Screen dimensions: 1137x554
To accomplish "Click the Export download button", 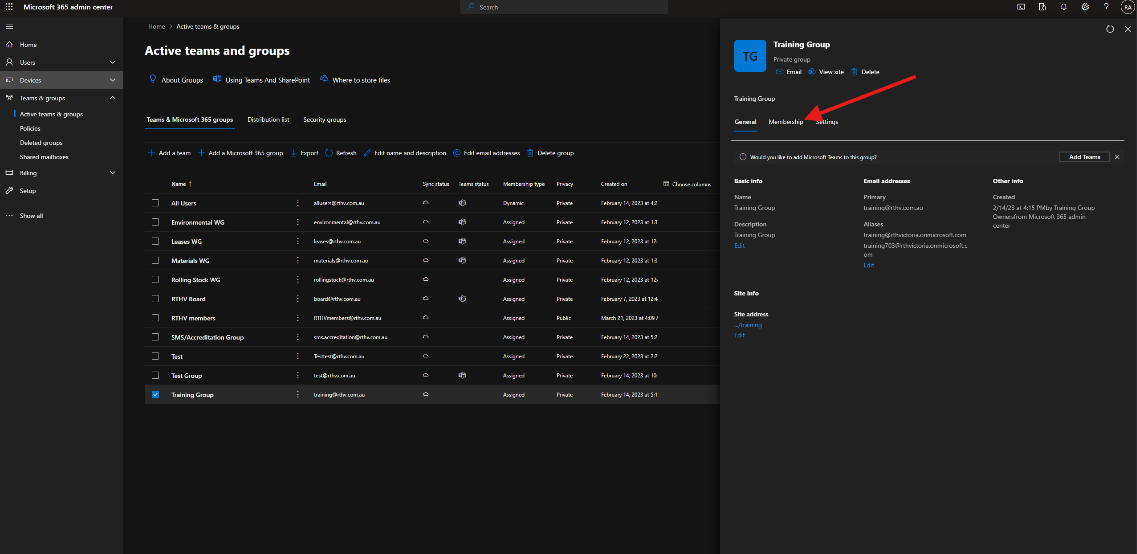I will 305,153.
